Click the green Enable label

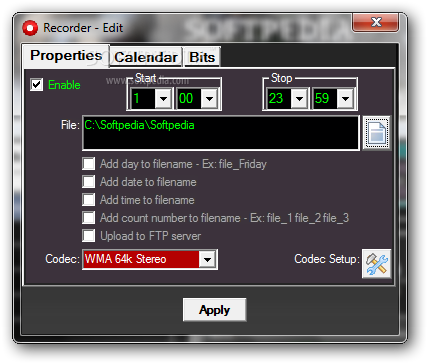tap(64, 85)
